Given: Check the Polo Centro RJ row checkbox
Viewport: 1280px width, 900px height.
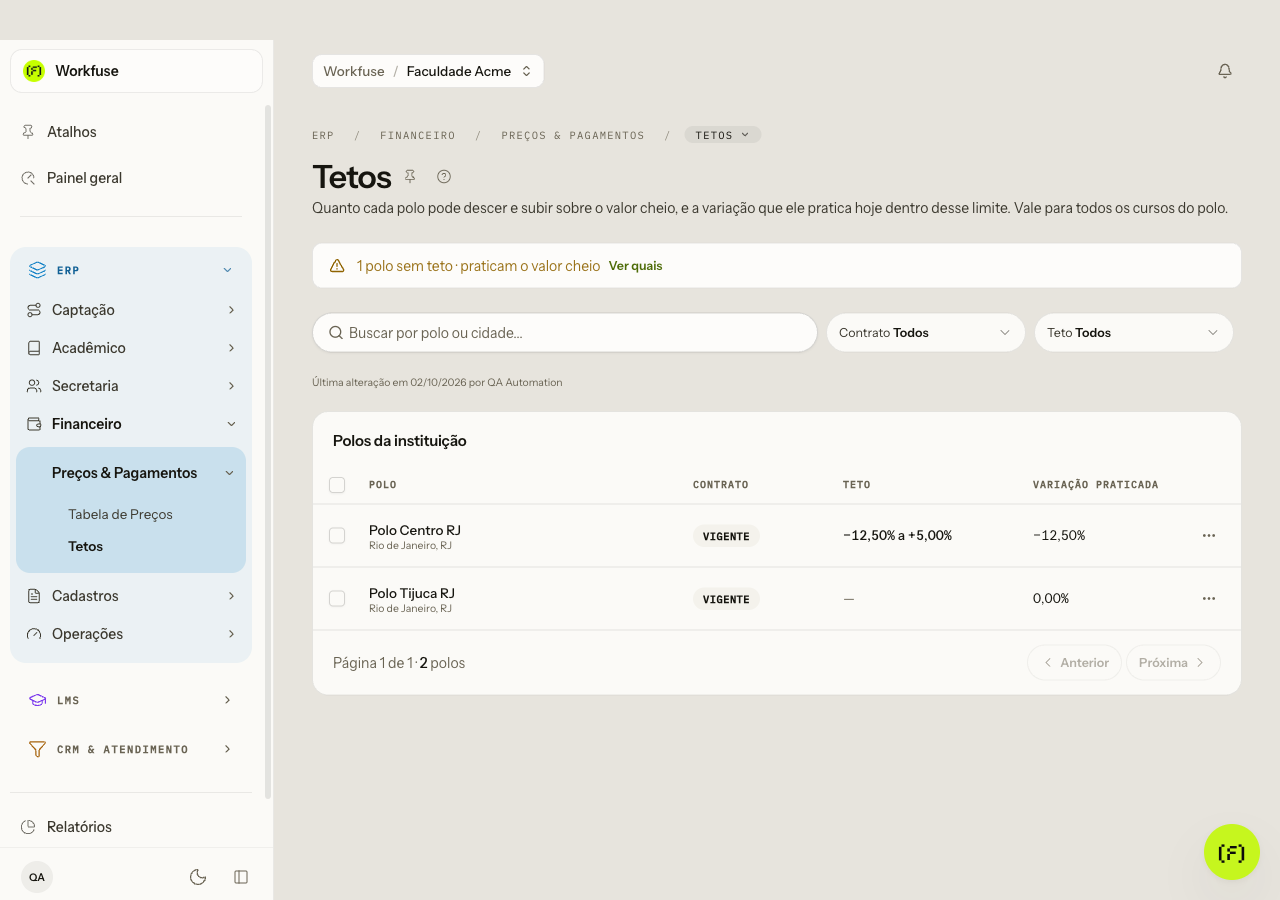Looking at the screenshot, I should 337,536.
